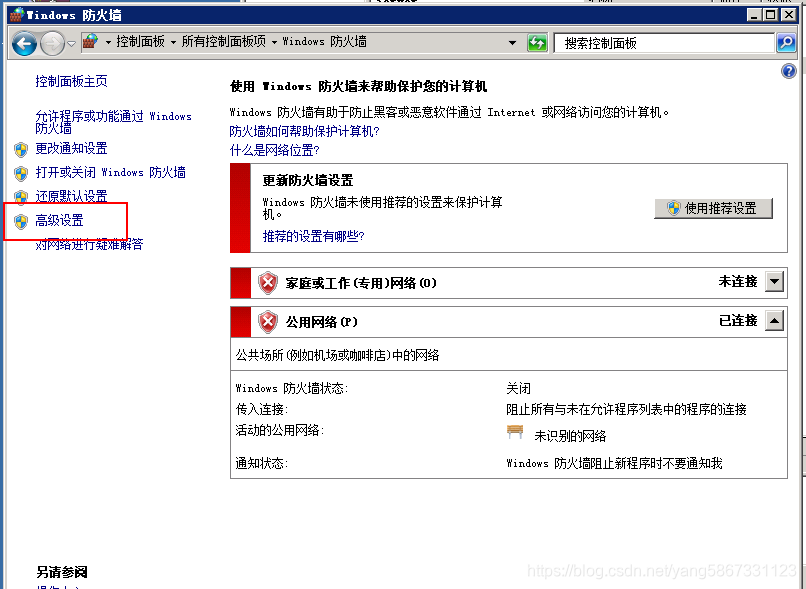Open help with the blue question mark
This screenshot has width=806, height=589.
[x=788, y=71]
